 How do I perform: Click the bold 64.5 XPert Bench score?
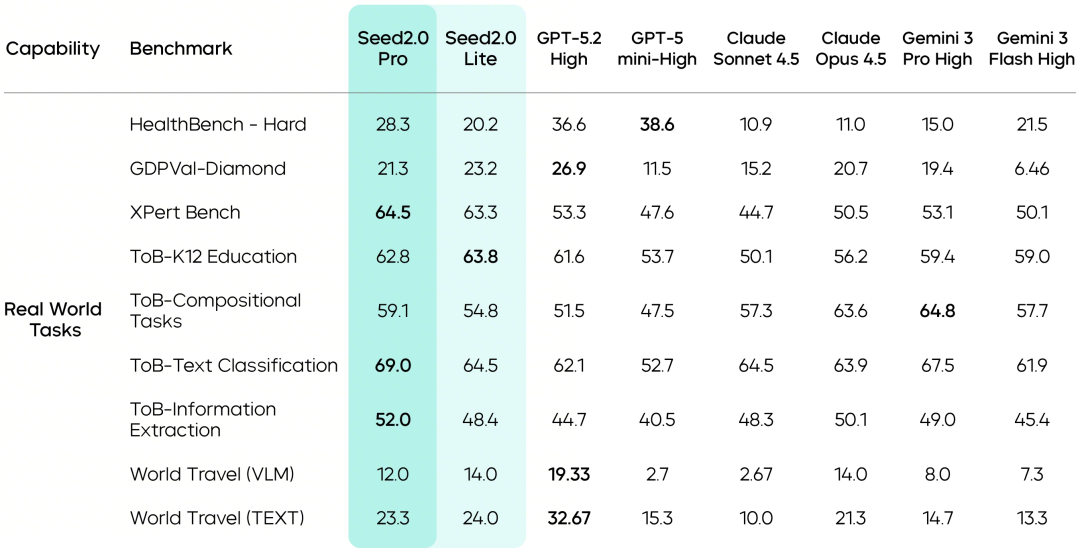click(393, 212)
